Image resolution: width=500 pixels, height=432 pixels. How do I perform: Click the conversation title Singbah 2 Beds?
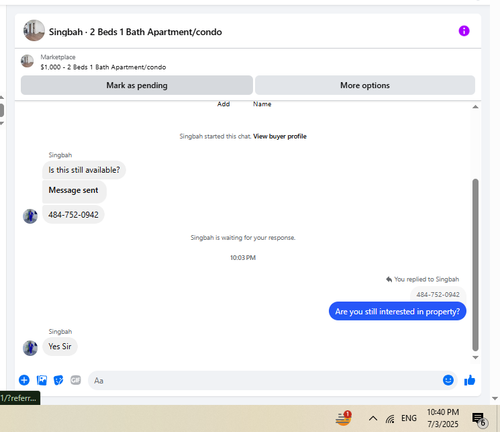click(135, 32)
